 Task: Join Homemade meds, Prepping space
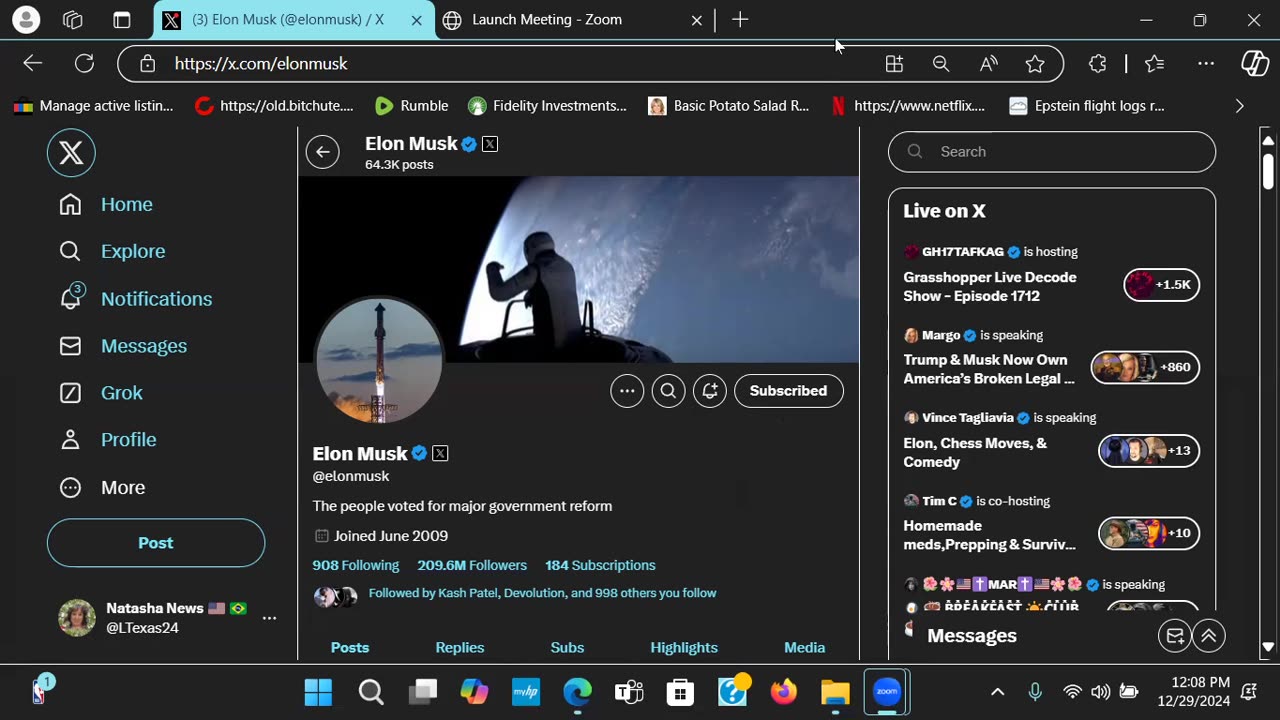tap(990, 535)
